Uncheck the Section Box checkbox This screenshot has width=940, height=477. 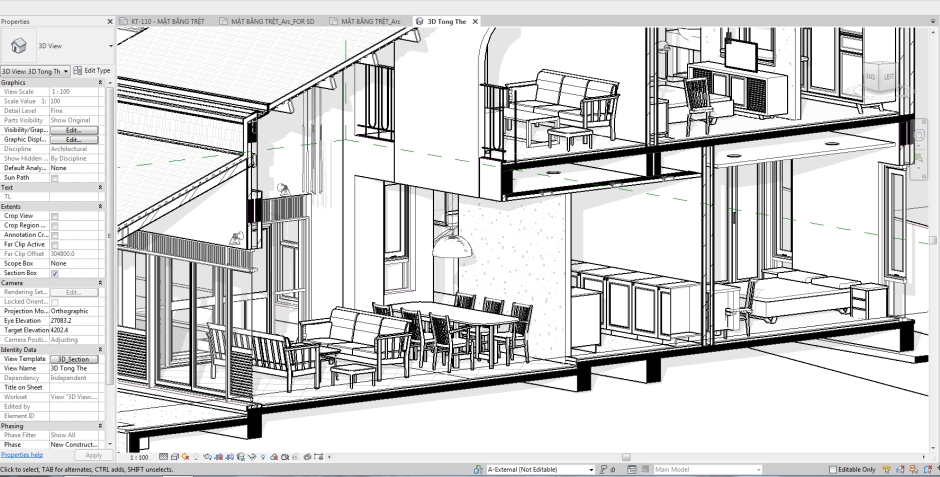point(55,273)
